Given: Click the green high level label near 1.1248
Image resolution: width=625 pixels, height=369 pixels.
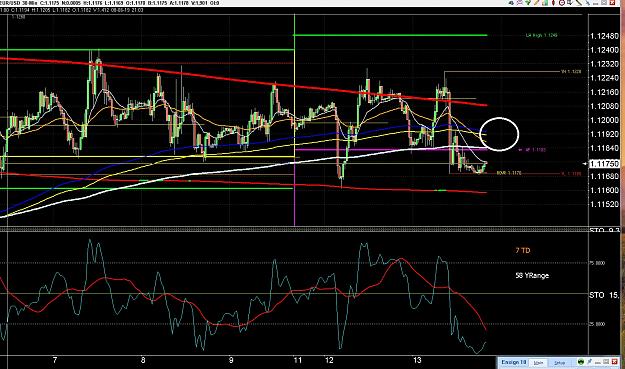Looking at the screenshot, I should click(x=541, y=35).
